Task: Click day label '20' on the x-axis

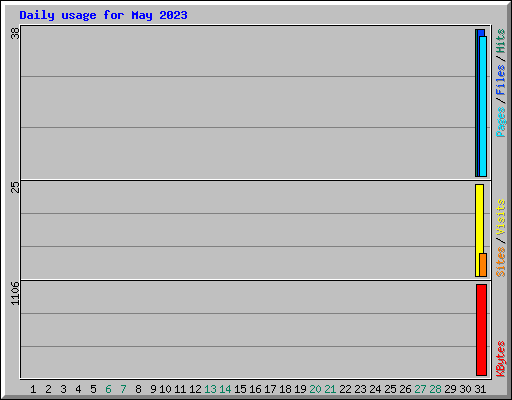Action: (315, 389)
